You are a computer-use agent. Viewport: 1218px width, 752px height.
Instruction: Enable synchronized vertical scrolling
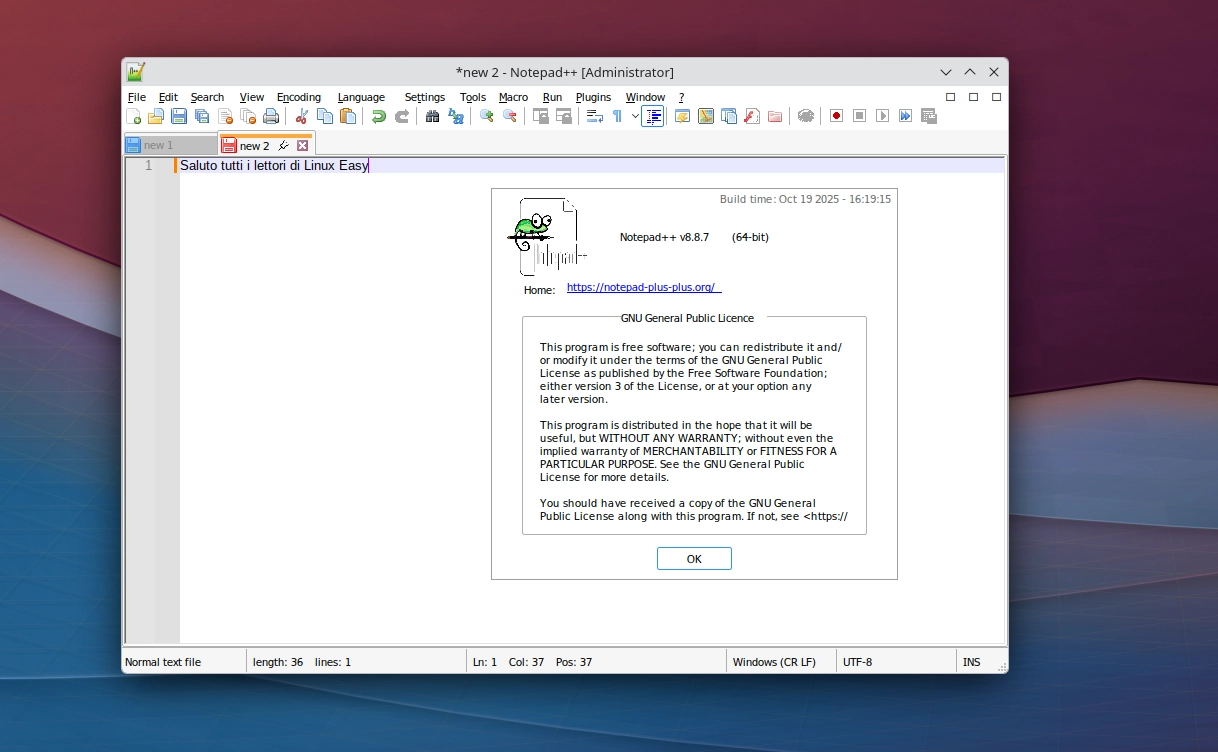coord(540,116)
